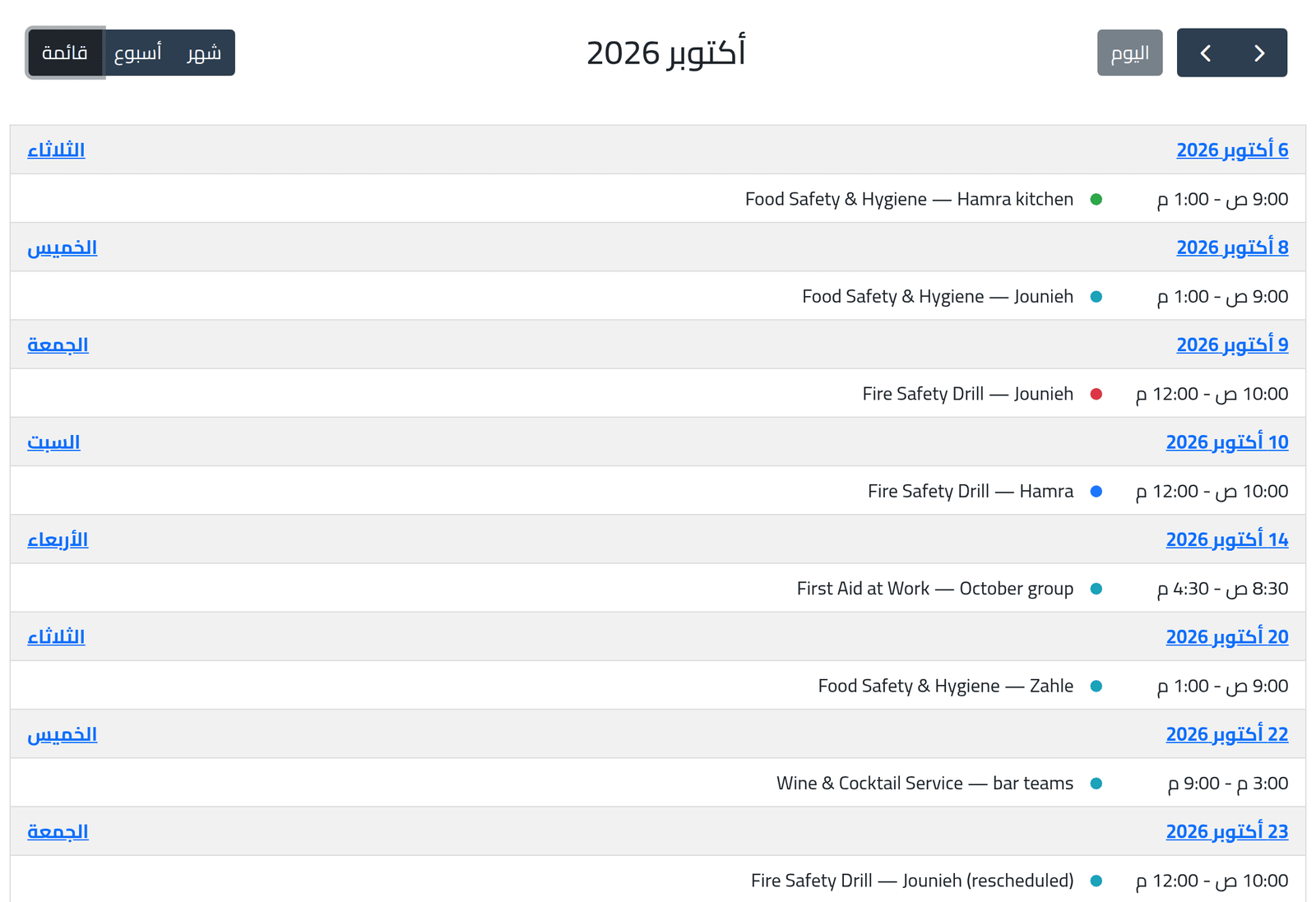Click الأربعاء weekday link
Image resolution: width=1316 pixels, height=902 pixels.
coord(58,539)
